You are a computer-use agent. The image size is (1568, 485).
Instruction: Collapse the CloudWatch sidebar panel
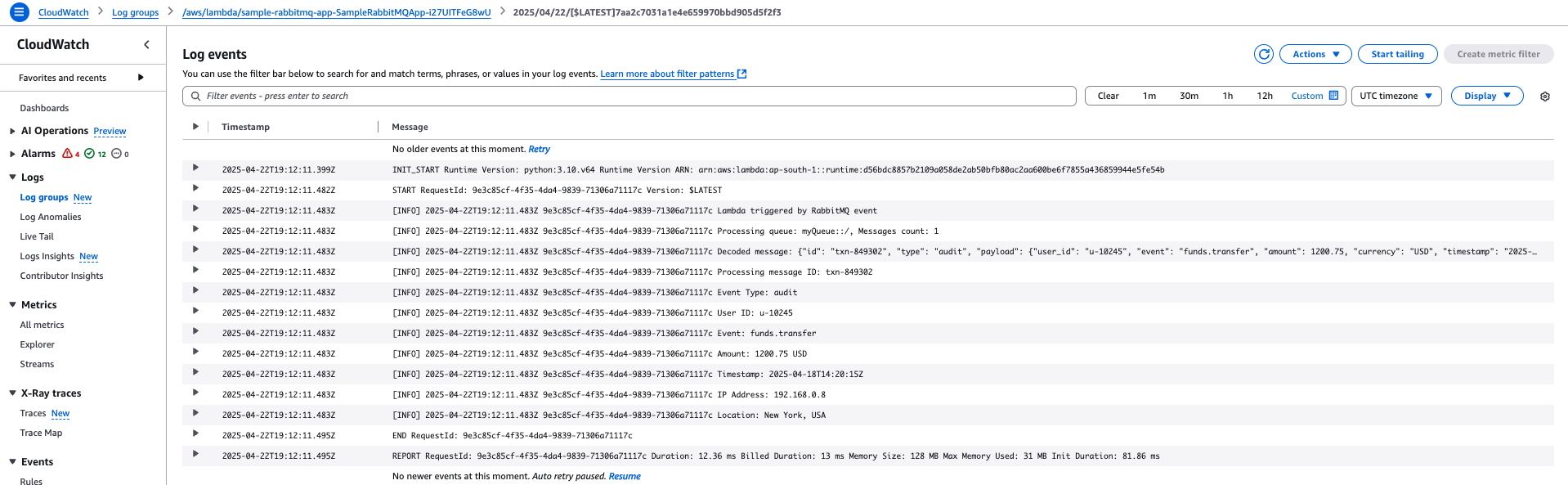(x=146, y=45)
